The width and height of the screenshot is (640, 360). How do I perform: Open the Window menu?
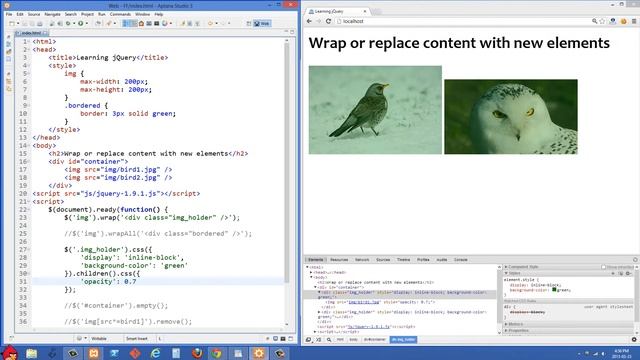click(142, 14)
